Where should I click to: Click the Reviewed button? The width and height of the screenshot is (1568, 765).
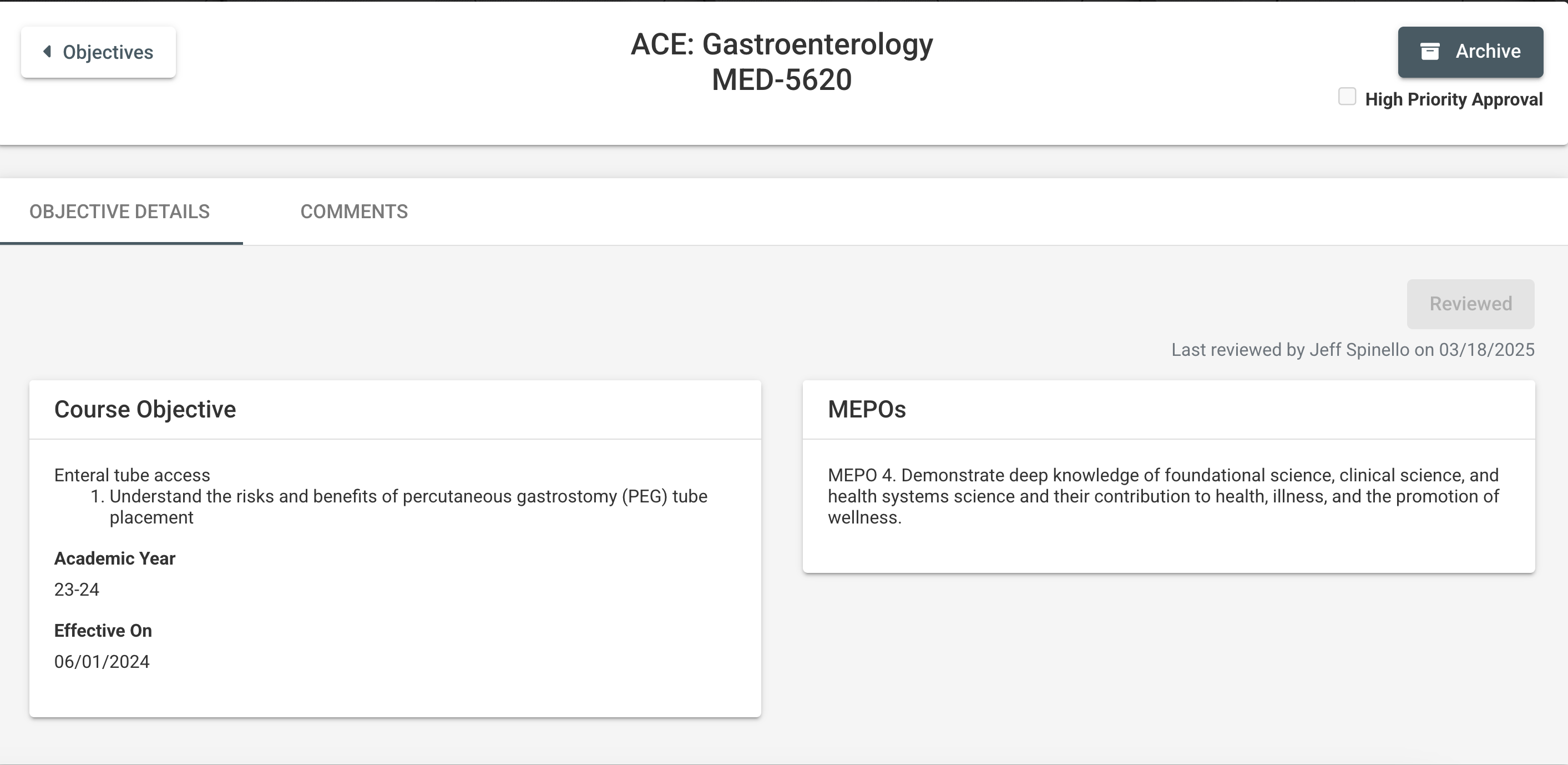pos(1470,304)
